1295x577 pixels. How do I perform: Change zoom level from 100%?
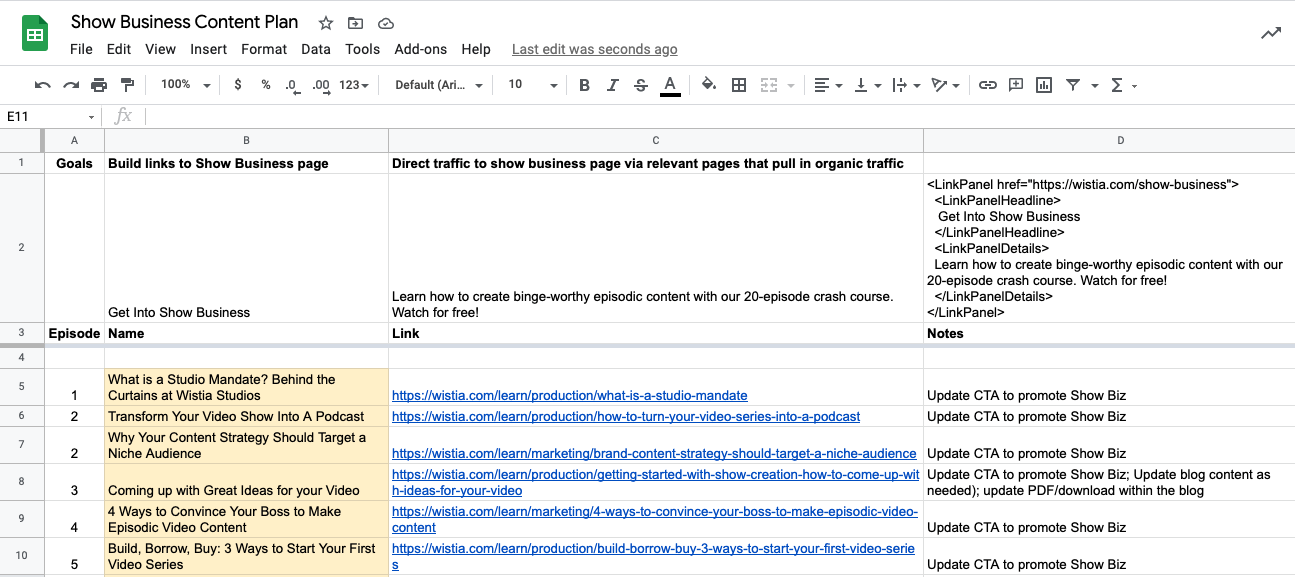tap(185, 85)
